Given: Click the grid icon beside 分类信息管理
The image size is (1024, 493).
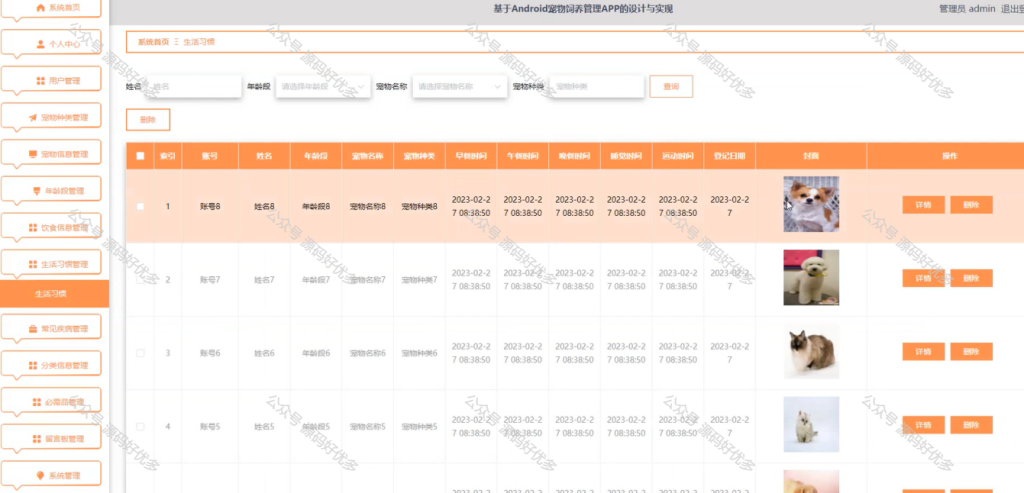Looking at the screenshot, I should coord(33,366).
